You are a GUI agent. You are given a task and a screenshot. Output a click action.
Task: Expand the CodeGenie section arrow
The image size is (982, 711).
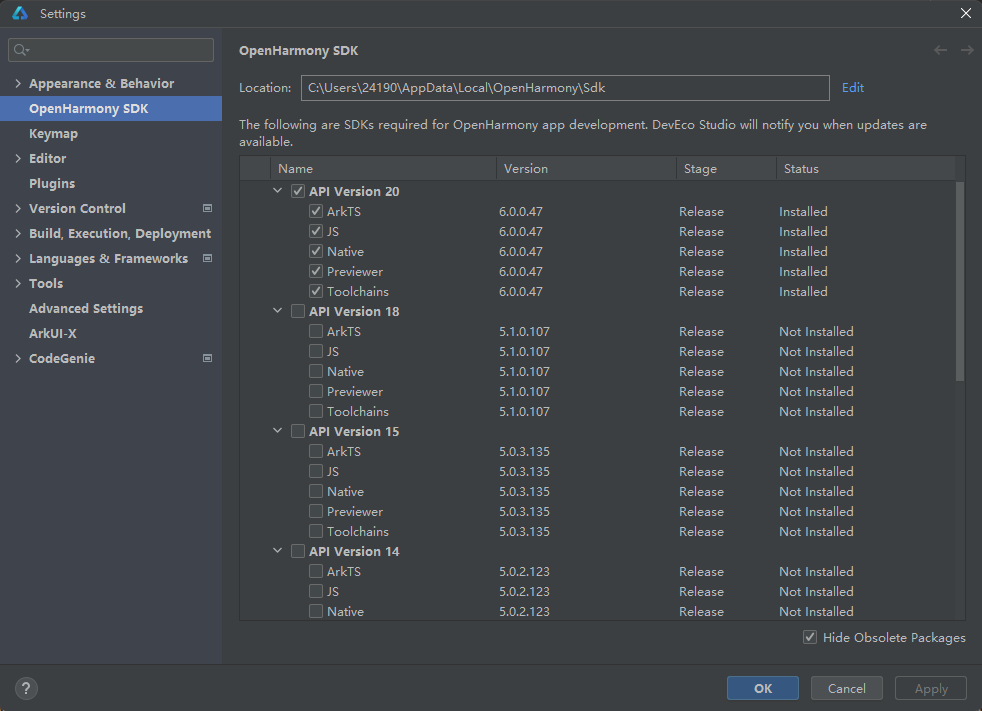[x=18, y=358]
